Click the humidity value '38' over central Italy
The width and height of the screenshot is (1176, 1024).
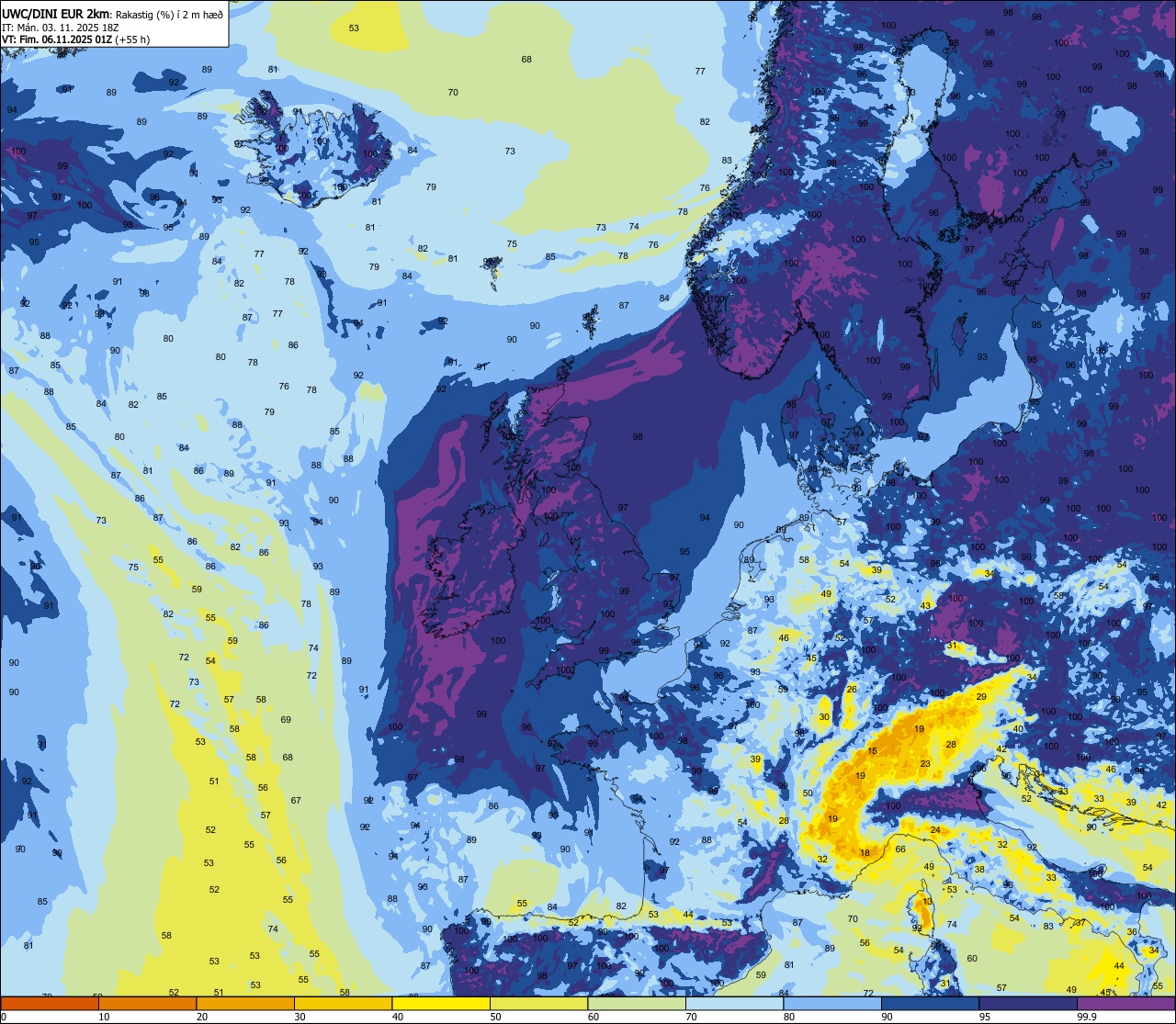(x=979, y=869)
